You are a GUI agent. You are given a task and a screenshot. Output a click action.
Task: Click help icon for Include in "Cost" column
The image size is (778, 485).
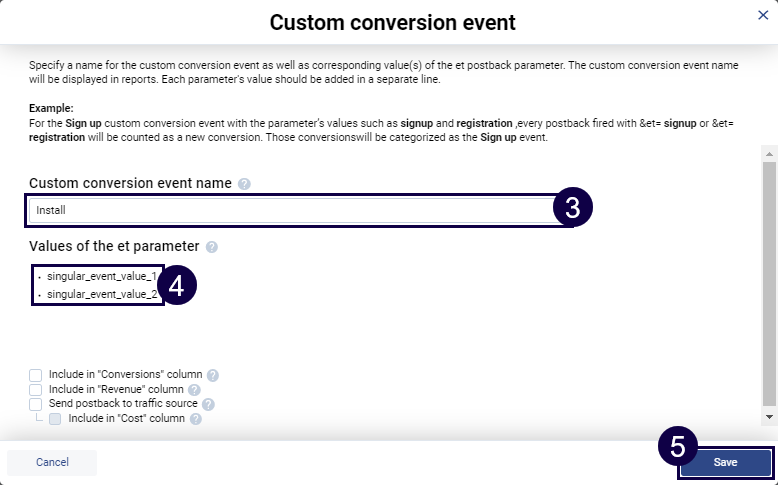pyautogui.click(x=196, y=419)
